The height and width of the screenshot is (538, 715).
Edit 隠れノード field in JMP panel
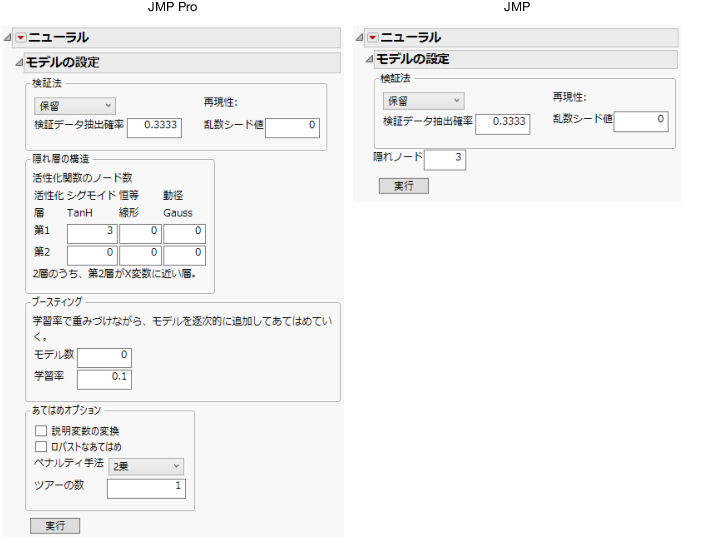click(x=445, y=160)
